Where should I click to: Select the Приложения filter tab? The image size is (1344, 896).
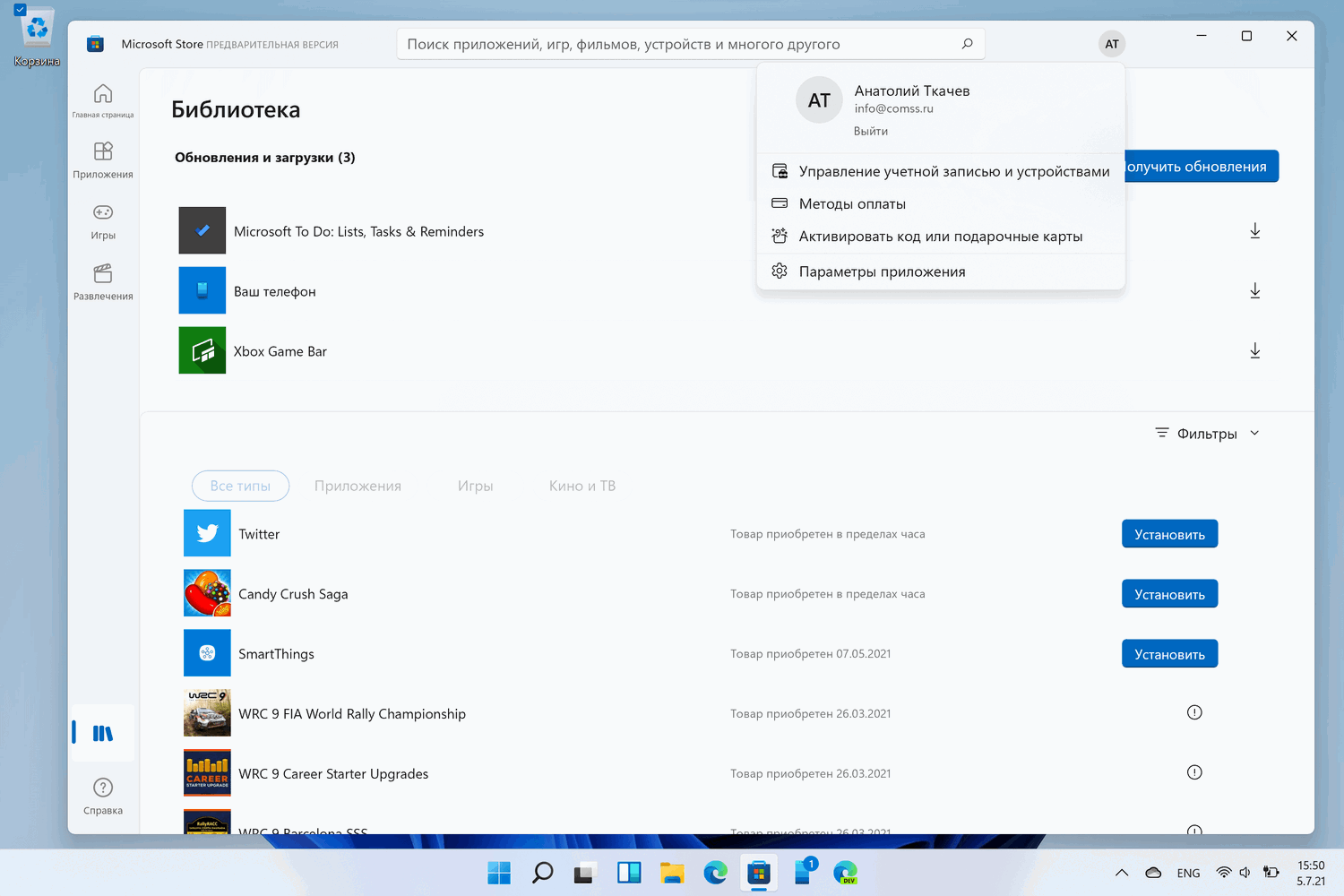point(358,486)
